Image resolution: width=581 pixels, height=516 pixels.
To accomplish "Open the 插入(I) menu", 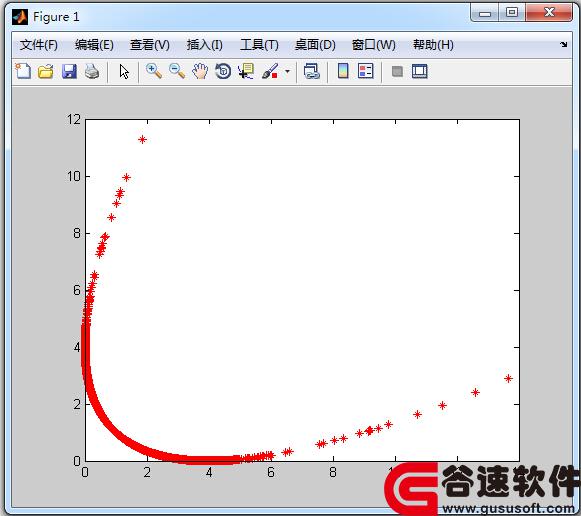I will [x=205, y=45].
